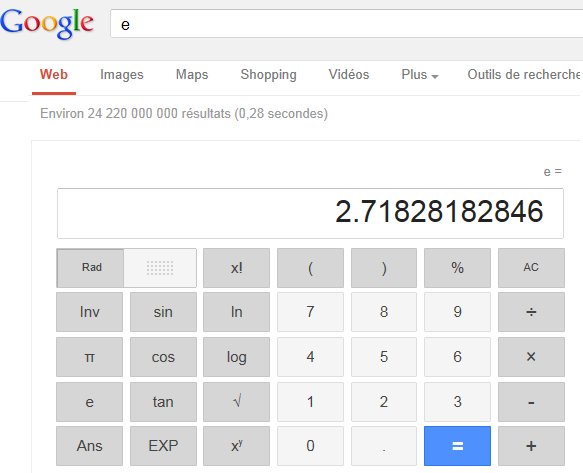Select the division operator key
This screenshot has width=583, height=473.
531,312
